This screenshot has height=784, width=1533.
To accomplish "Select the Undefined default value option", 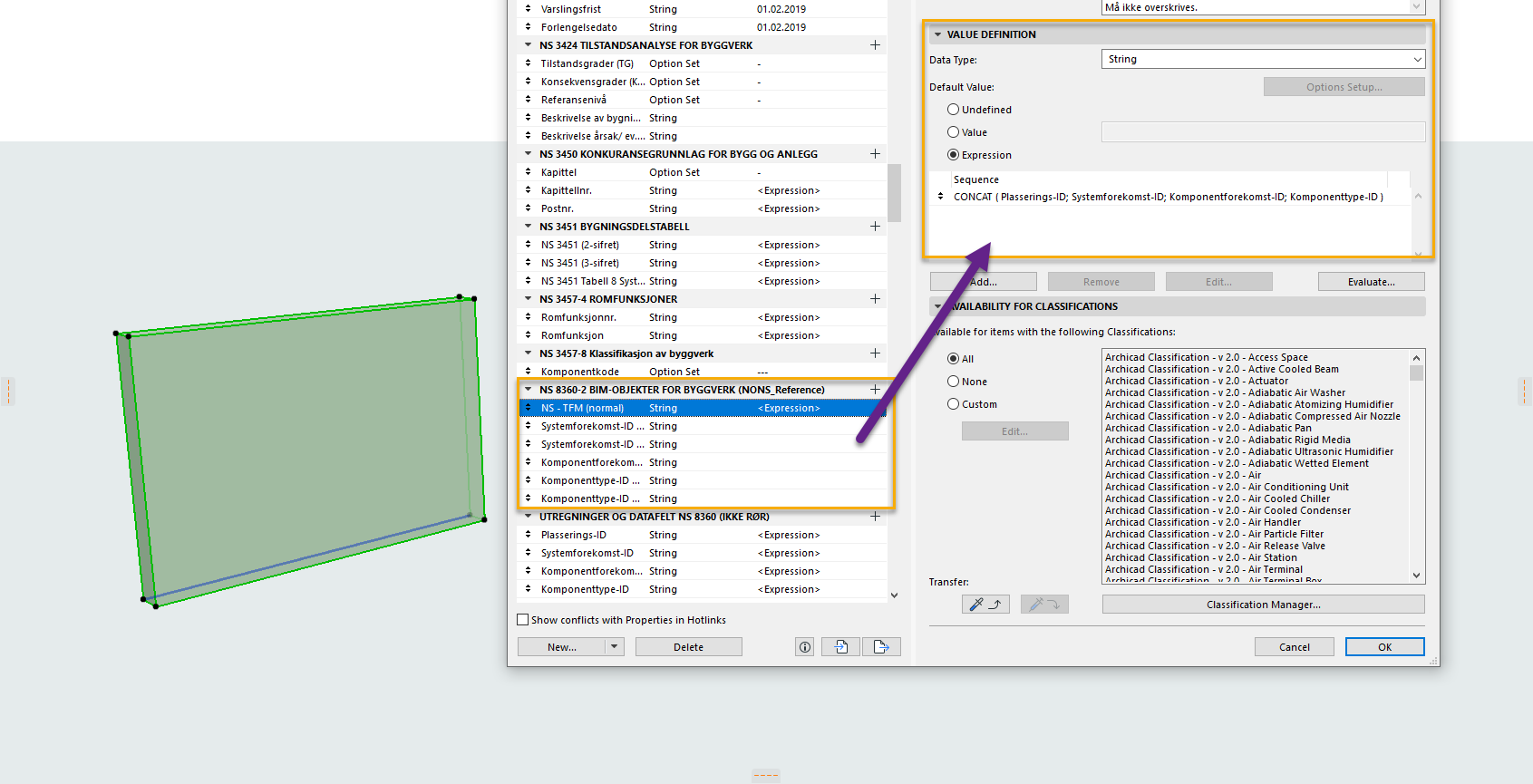I will [x=953, y=110].
